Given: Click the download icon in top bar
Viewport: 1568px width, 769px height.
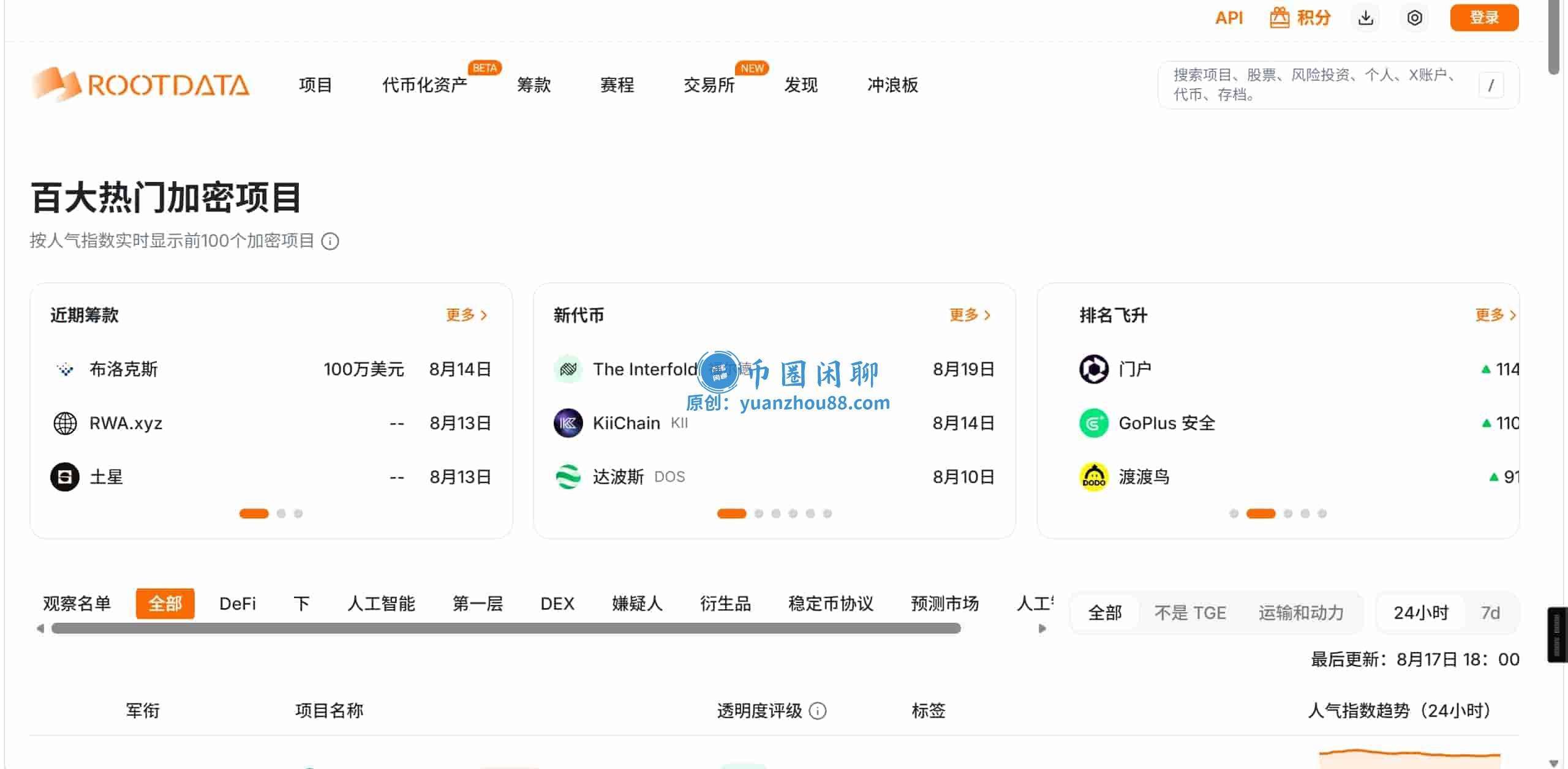Looking at the screenshot, I should [1365, 18].
